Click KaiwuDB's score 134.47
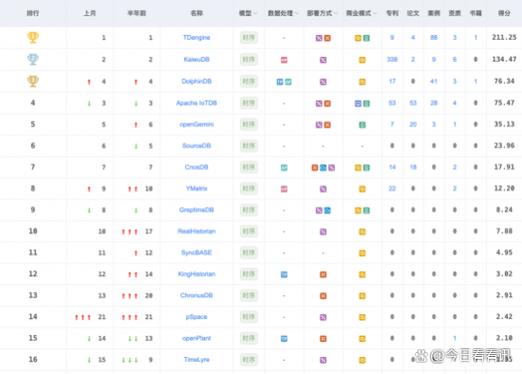 504,59
